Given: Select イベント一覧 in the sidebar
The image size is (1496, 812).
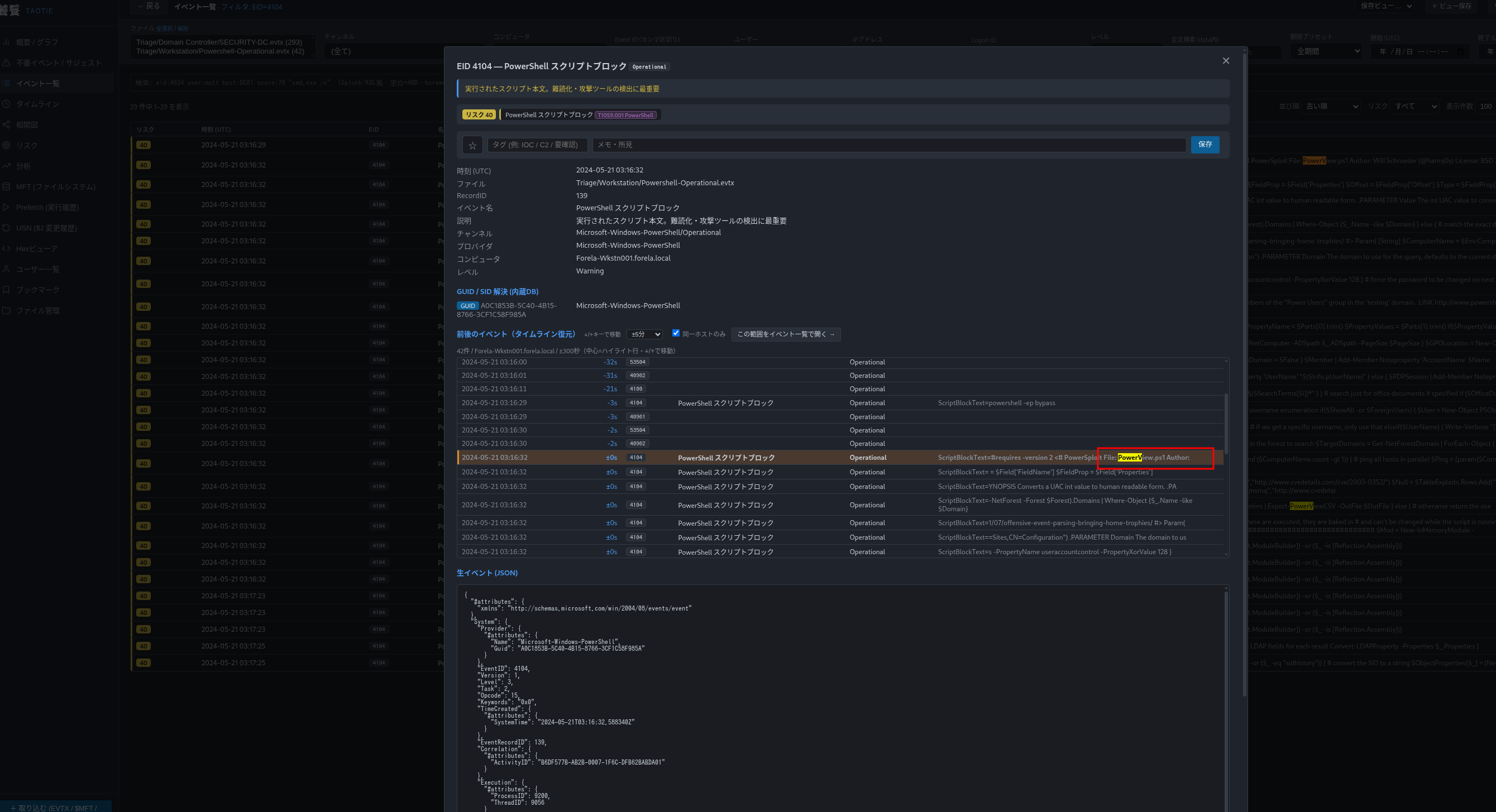Looking at the screenshot, I should (x=58, y=84).
